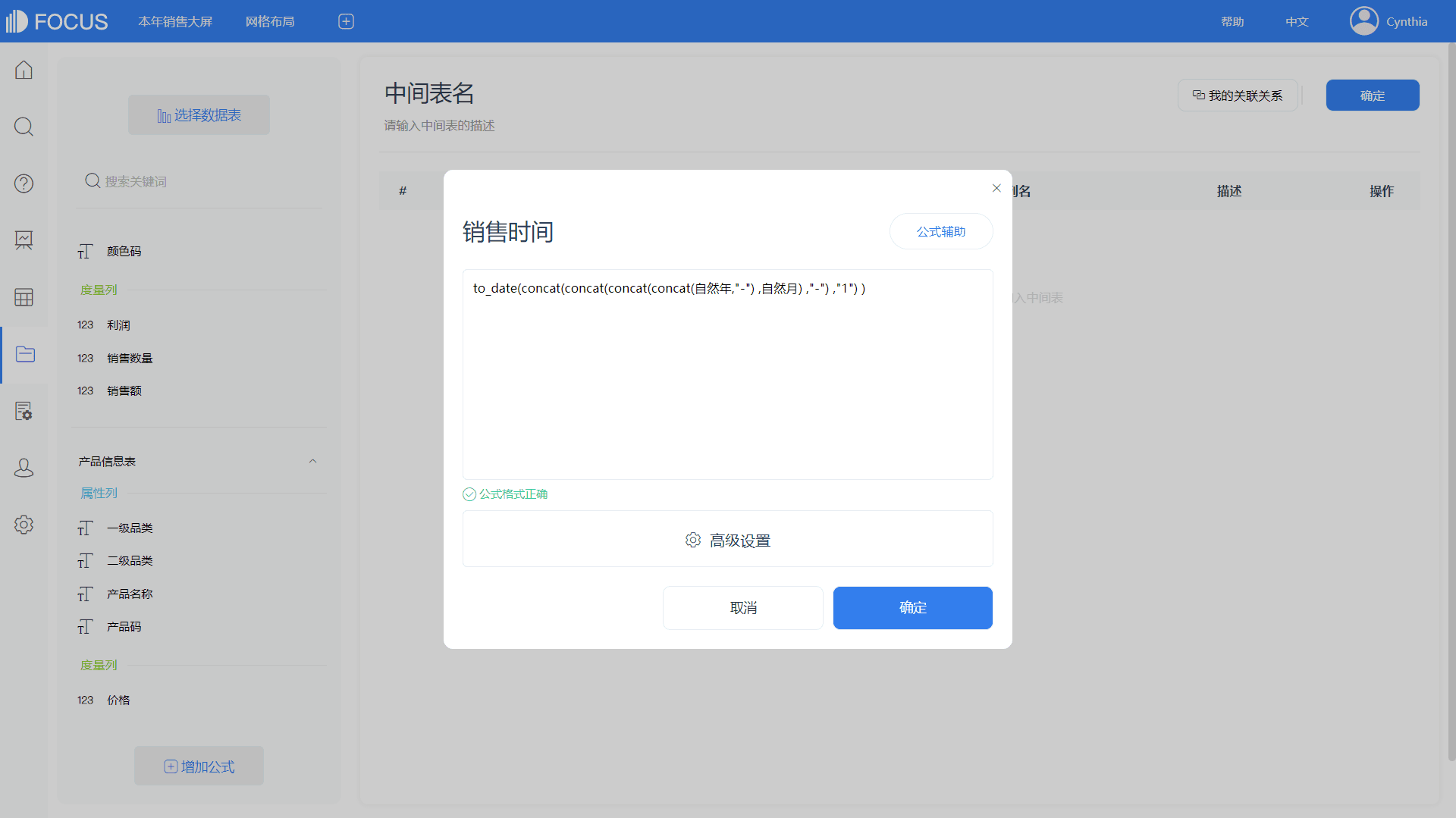
Task: Click the 增加公式 button
Action: [199, 766]
